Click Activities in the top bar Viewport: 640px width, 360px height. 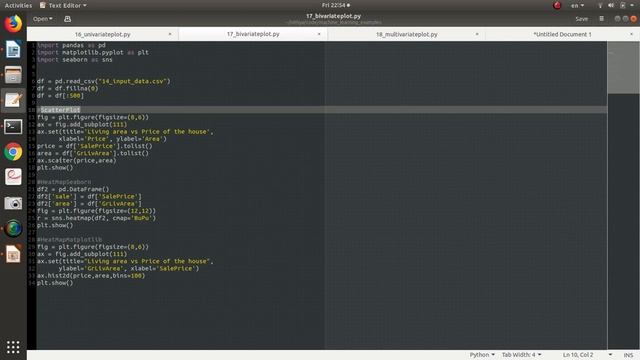click(18, 5)
